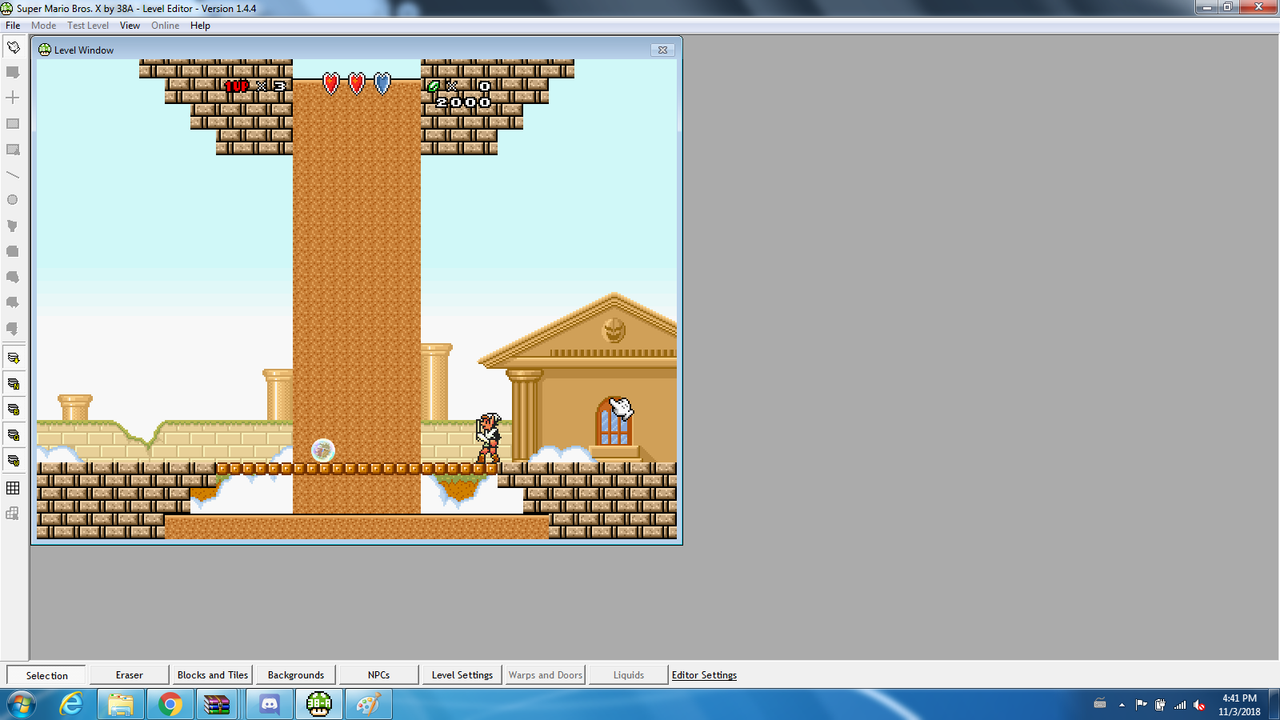This screenshot has height=720, width=1280.
Task: Open WinRAR from the taskbar
Action: (219, 704)
